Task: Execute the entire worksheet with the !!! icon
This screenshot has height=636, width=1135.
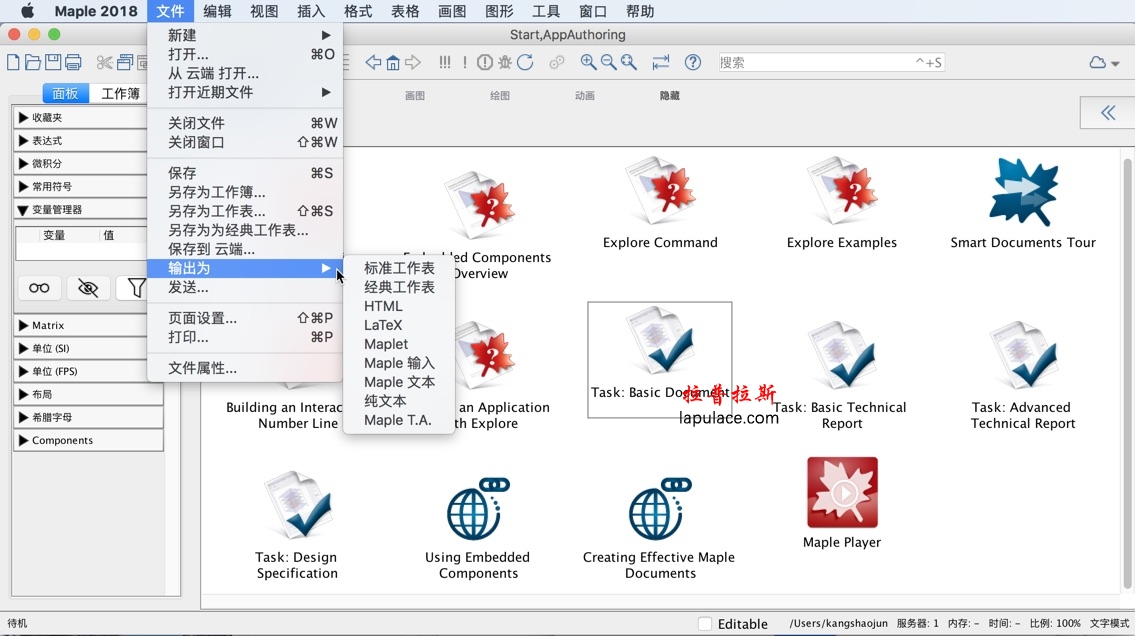Action: coord(445,61)
